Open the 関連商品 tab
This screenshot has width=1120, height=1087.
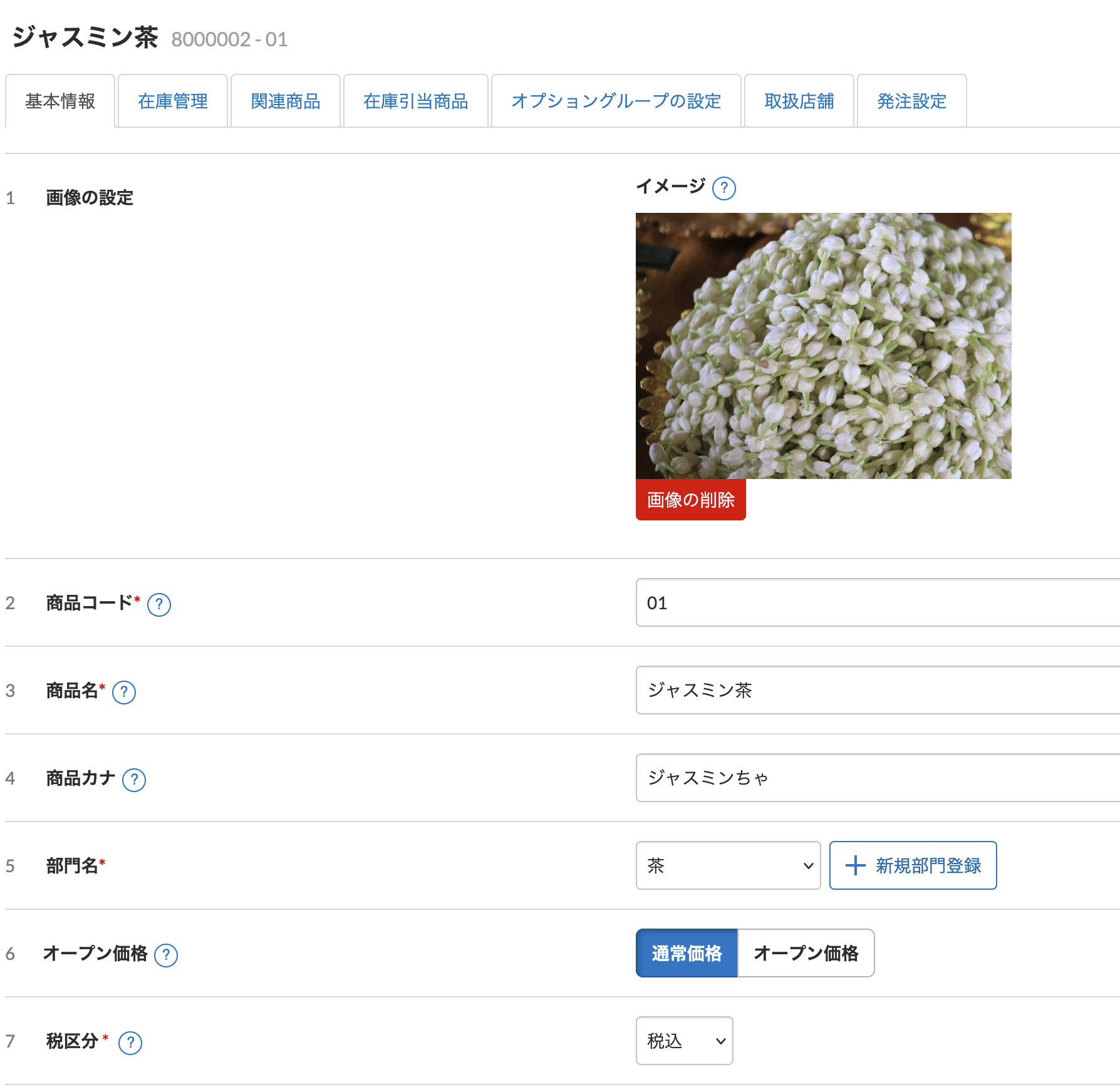(x=286, y=101)
